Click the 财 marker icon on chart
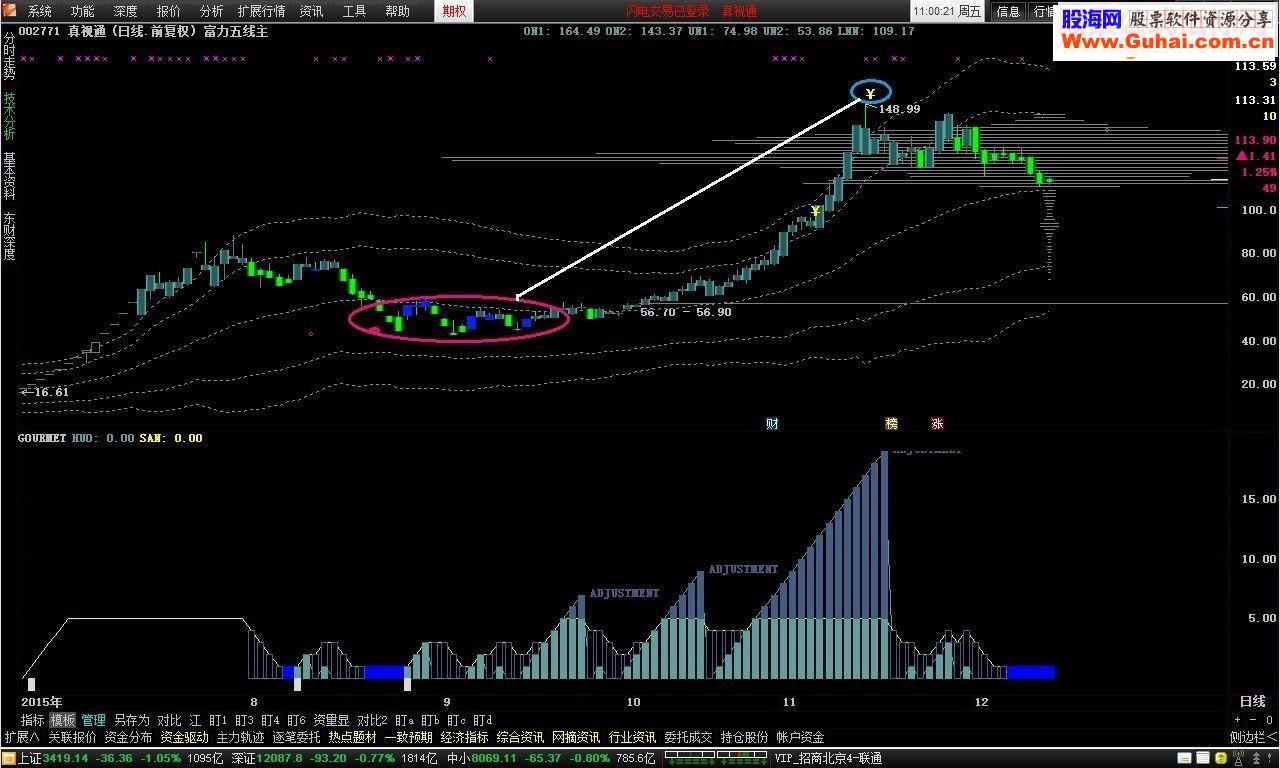Viewport: 1280px width, 768px height. pos(772,424)
